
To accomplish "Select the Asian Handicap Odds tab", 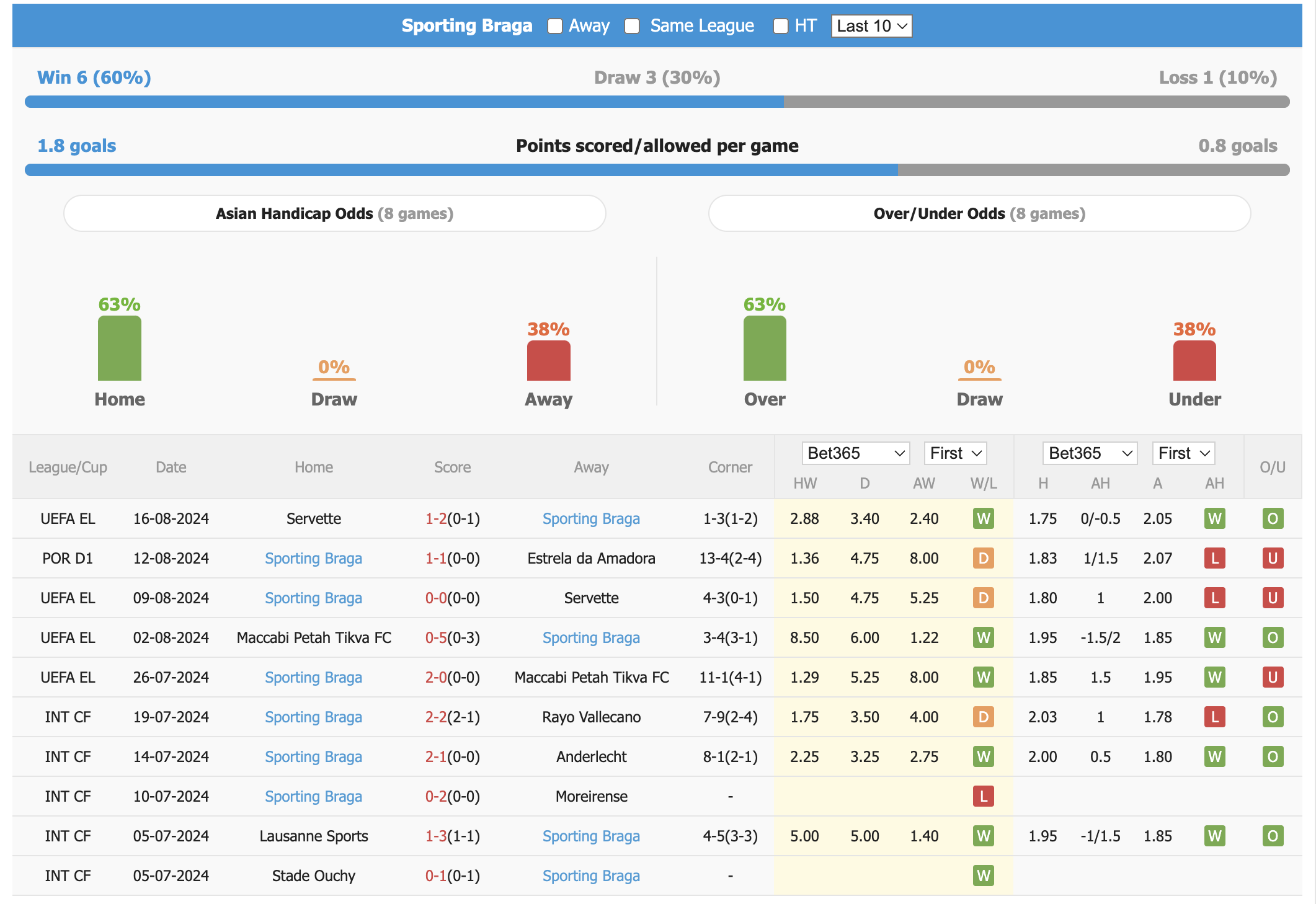I will click(335, 213).
